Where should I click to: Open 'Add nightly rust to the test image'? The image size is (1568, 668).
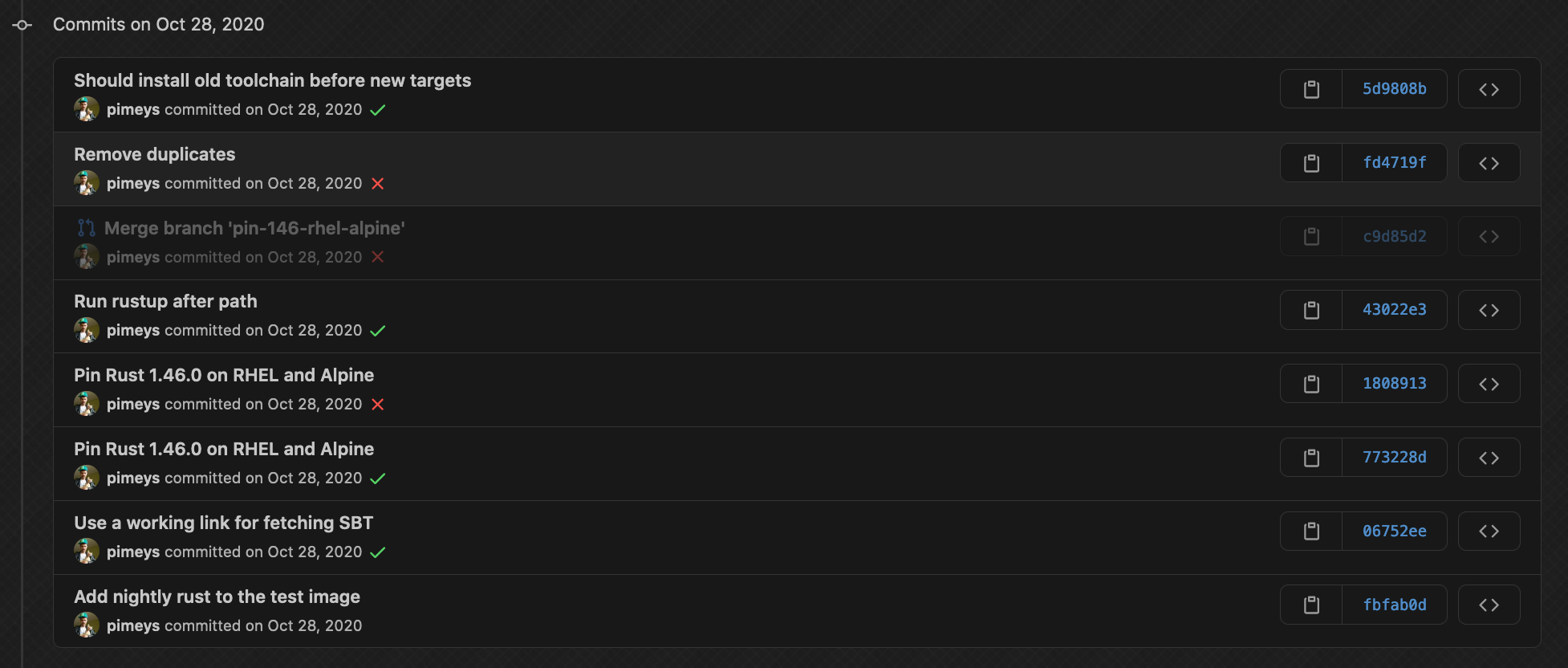click(x=217, y=597)
